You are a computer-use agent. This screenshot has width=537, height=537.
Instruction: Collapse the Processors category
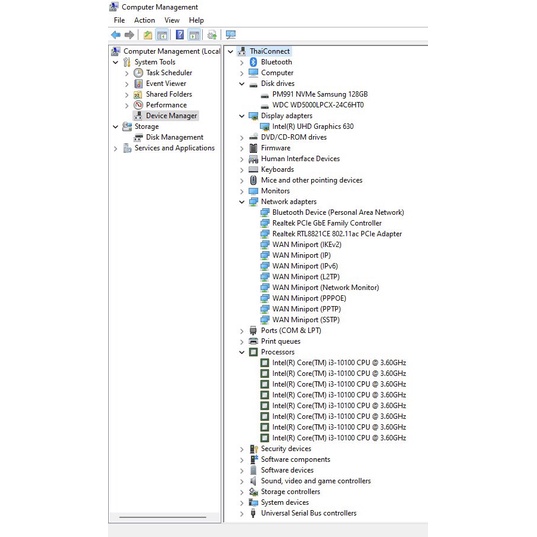click(x=242, y=352)
